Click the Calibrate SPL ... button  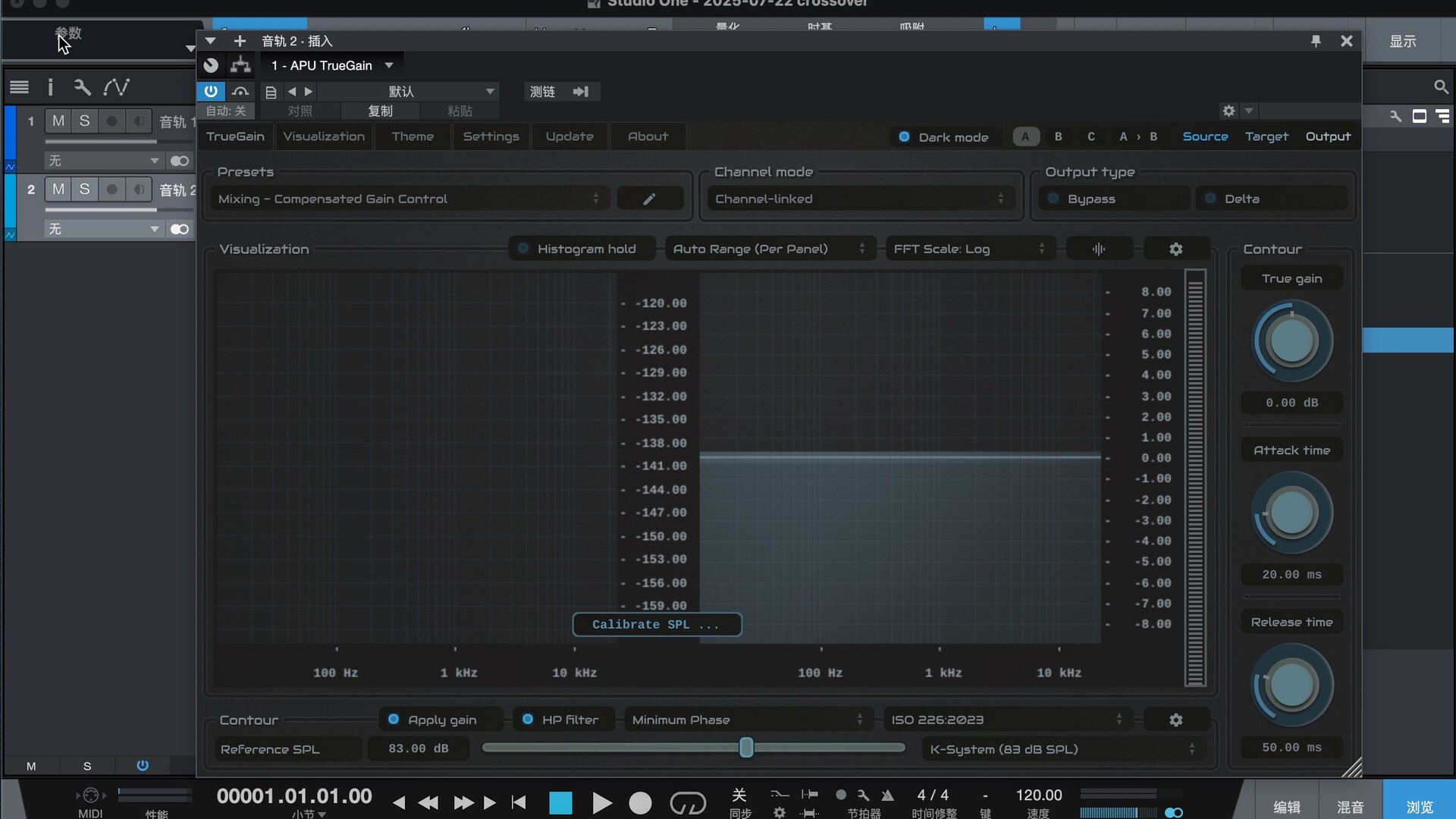(x=657, y=625)
